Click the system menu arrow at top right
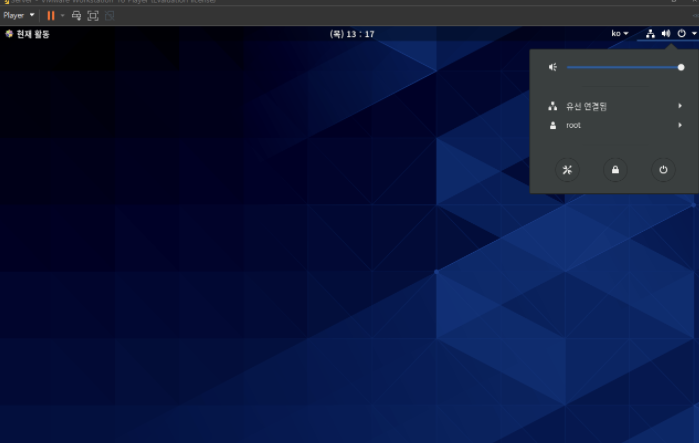699x443 pixels. pos(694,33)
